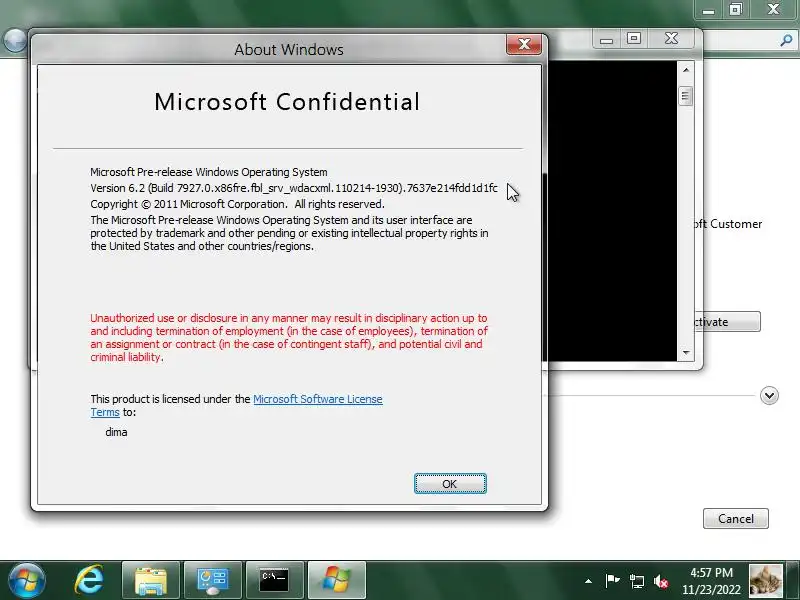Click the Microsoft Confidential heading
The width and height of the screenshot is (800, 600).
[x=287, y=102]
